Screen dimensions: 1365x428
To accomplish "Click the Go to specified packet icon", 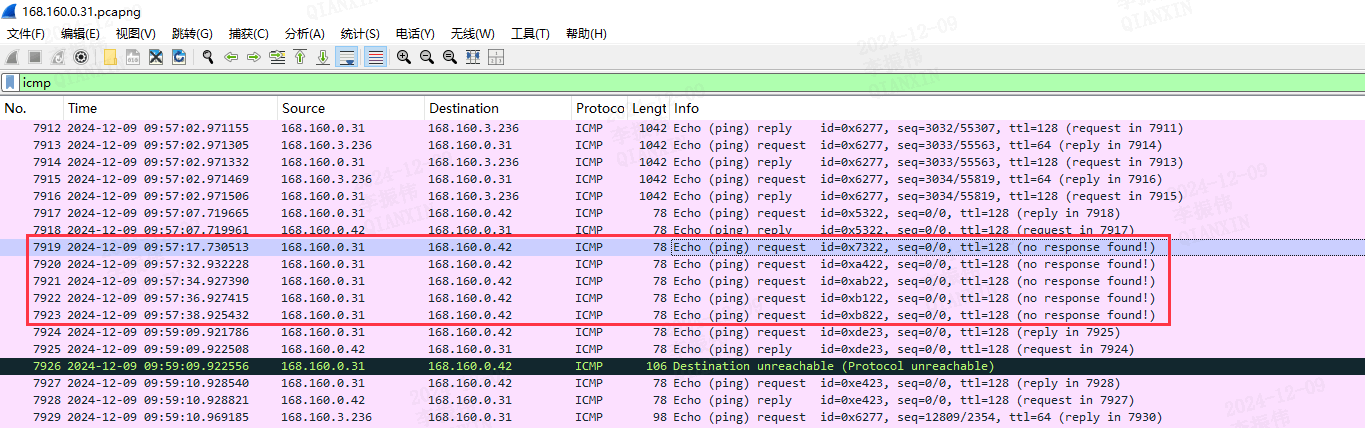I will (277, 57).
